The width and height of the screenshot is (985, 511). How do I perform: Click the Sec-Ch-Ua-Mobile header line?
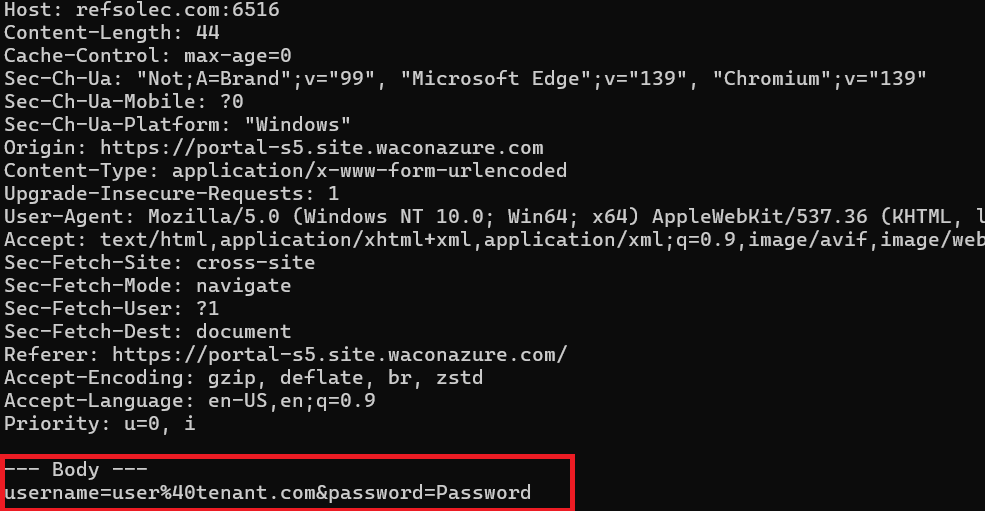(x=123, y=101)
